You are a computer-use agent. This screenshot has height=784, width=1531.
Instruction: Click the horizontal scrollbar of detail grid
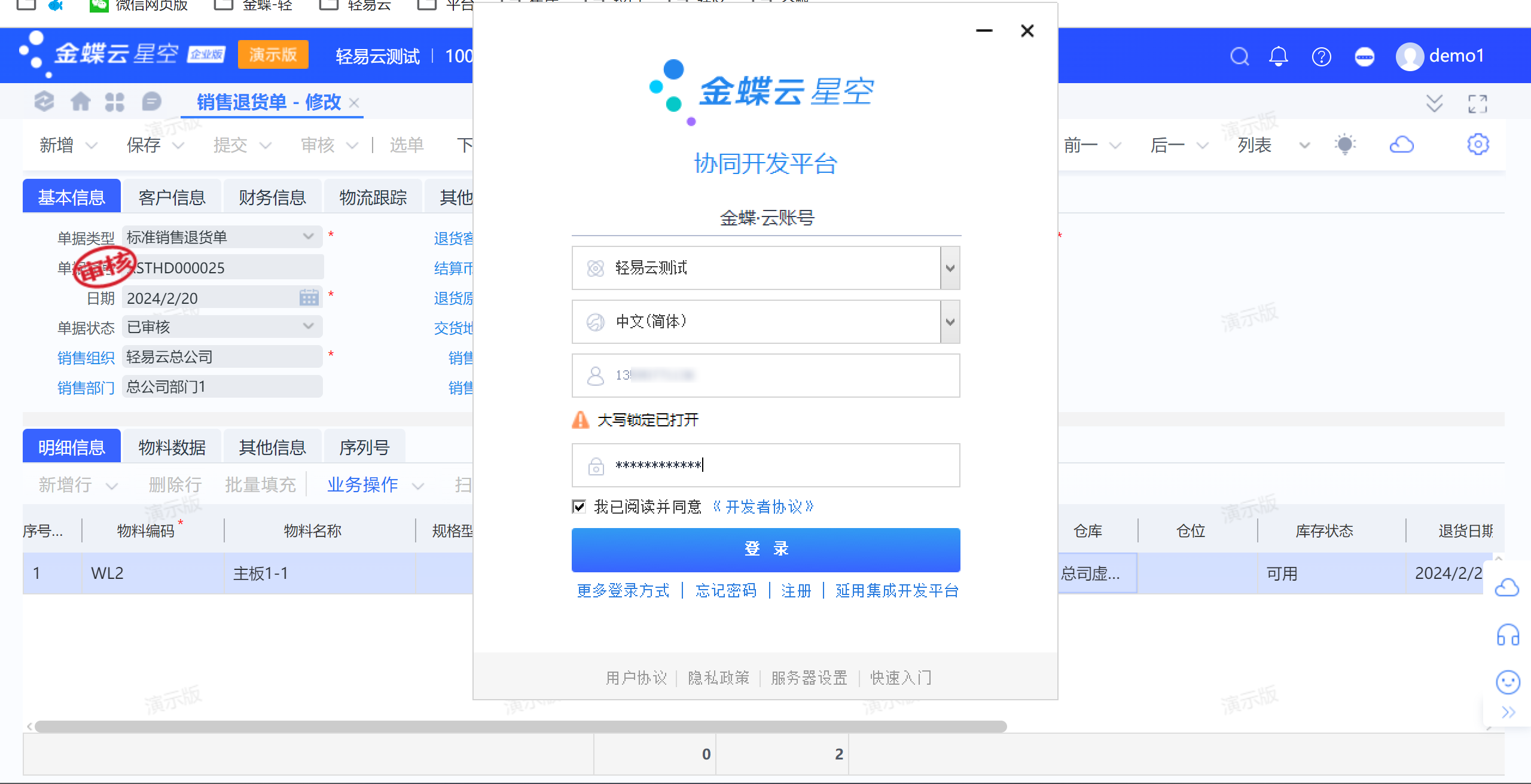(x=520, y=726)
